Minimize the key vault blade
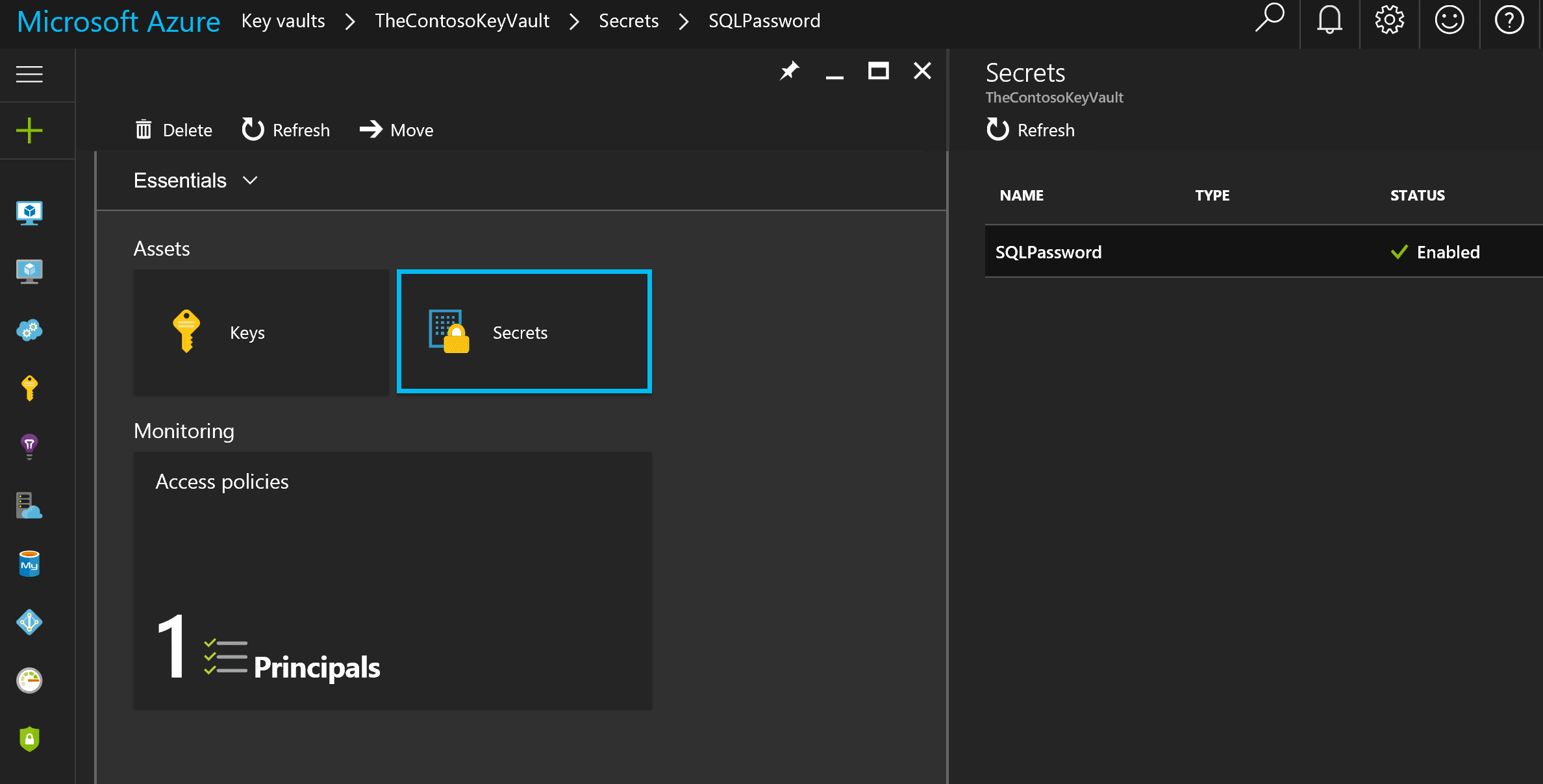 [834, 77]
